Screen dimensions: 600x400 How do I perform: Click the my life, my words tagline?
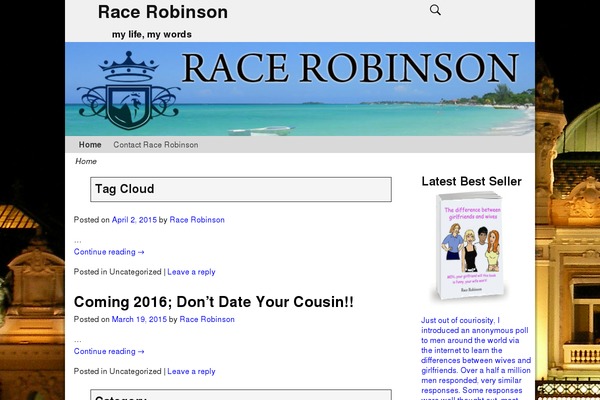pos(152,34)
